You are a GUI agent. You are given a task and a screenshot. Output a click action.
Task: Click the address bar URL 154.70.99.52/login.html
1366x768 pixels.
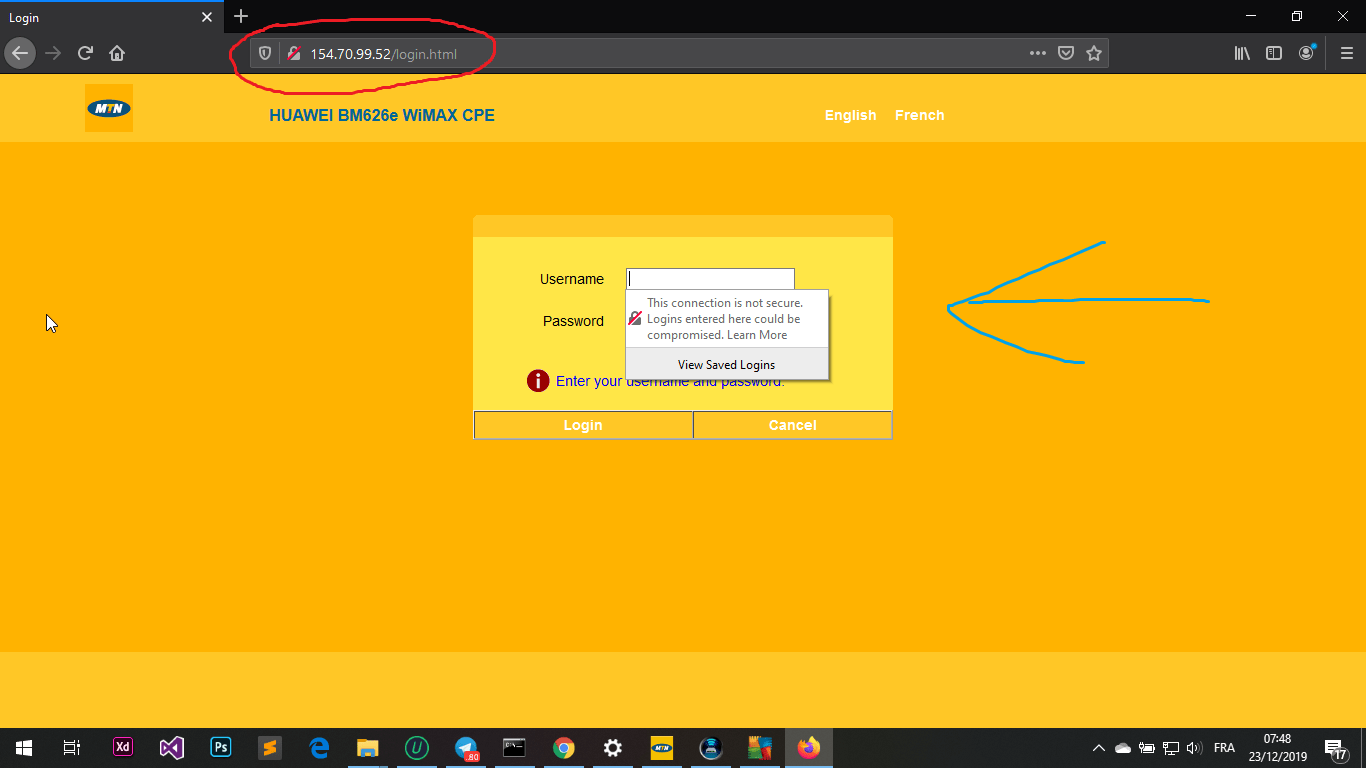pyautogui.click(x=383, y=54)
